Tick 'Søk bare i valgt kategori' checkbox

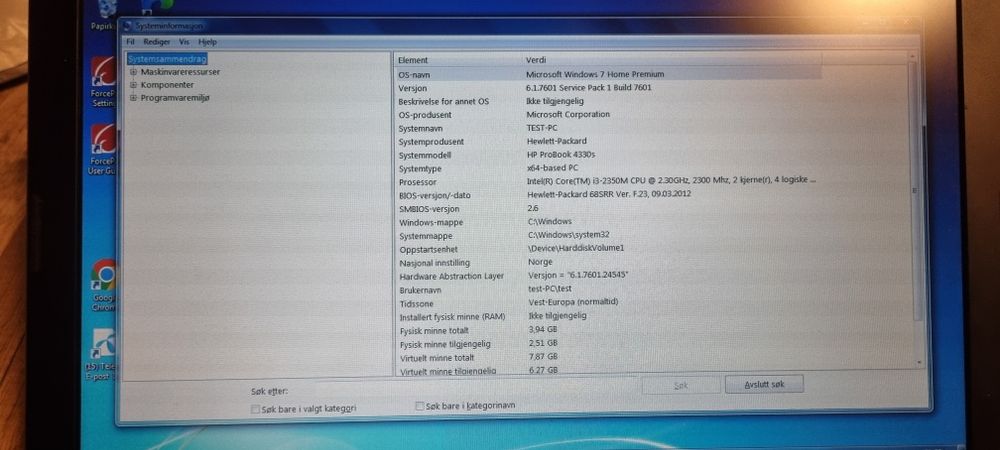click(255, 409)
